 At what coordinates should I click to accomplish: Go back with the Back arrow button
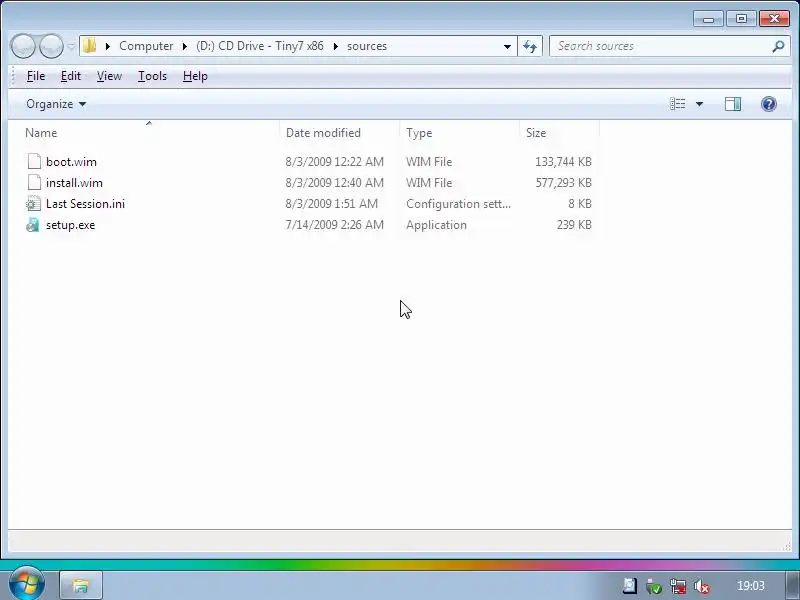click(x=23, y=46)
